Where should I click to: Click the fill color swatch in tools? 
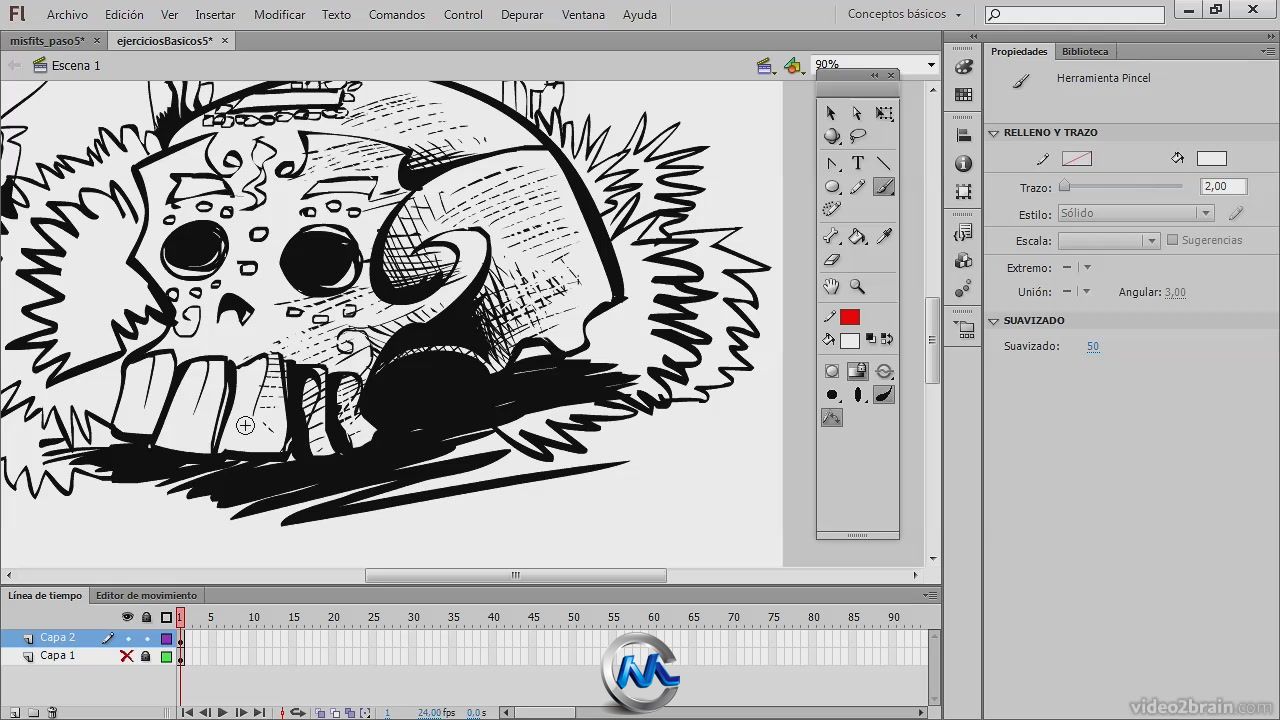point(850,341)
